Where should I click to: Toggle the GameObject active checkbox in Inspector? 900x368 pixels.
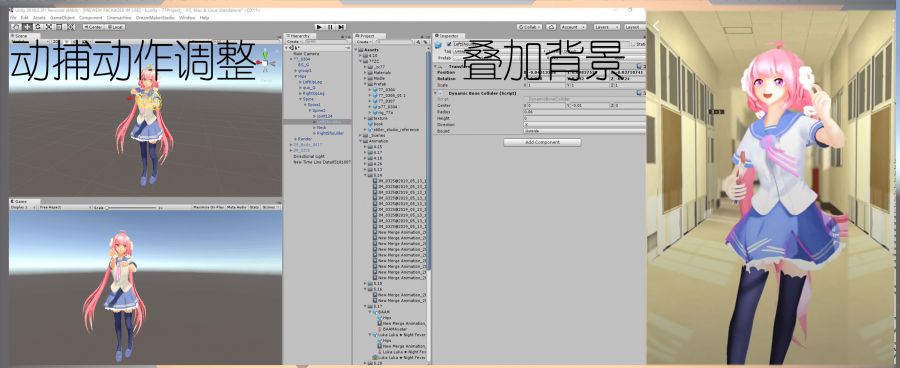pos(449,44)
